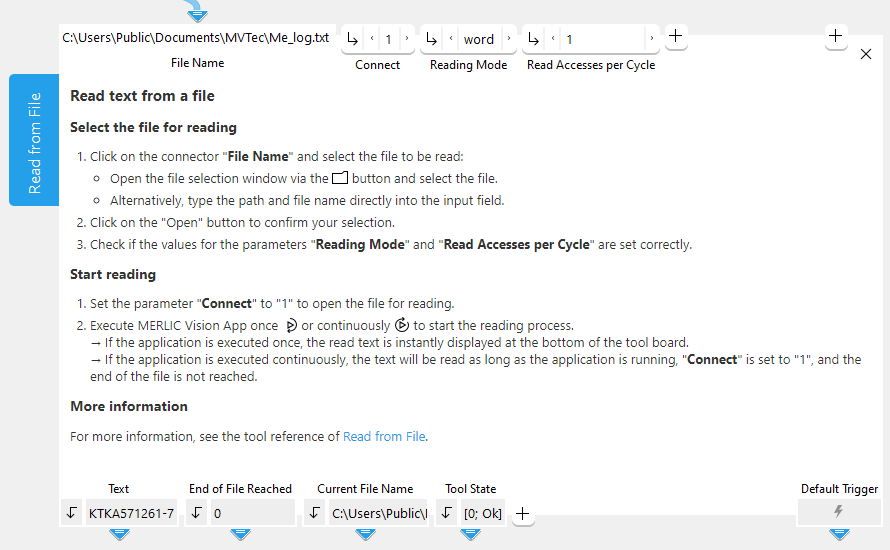Click the plus button at top right
This screenshot has height=550, width=890.
(x=837, y=36)
